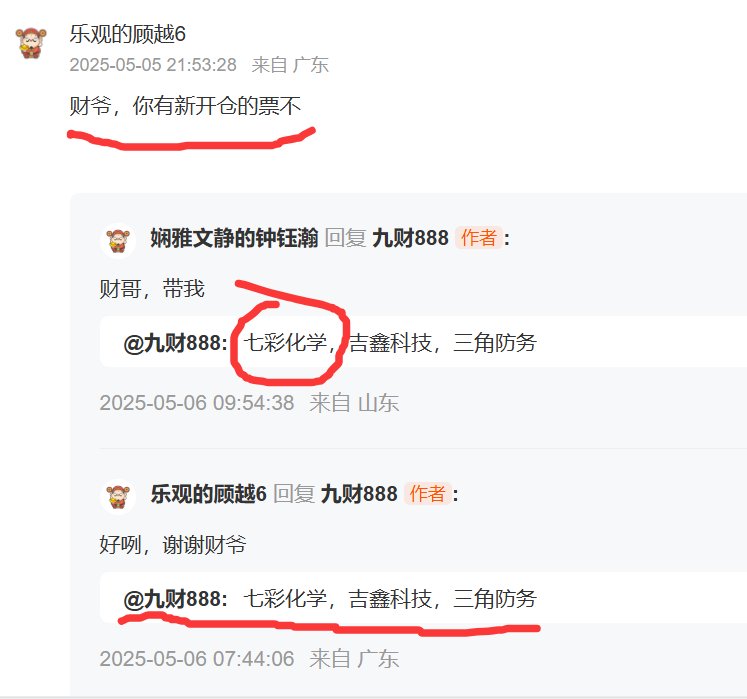This screenshot has height=699, width=747.
Task: Click the first 作者 author badge
Action: click(x=478, y=238)
